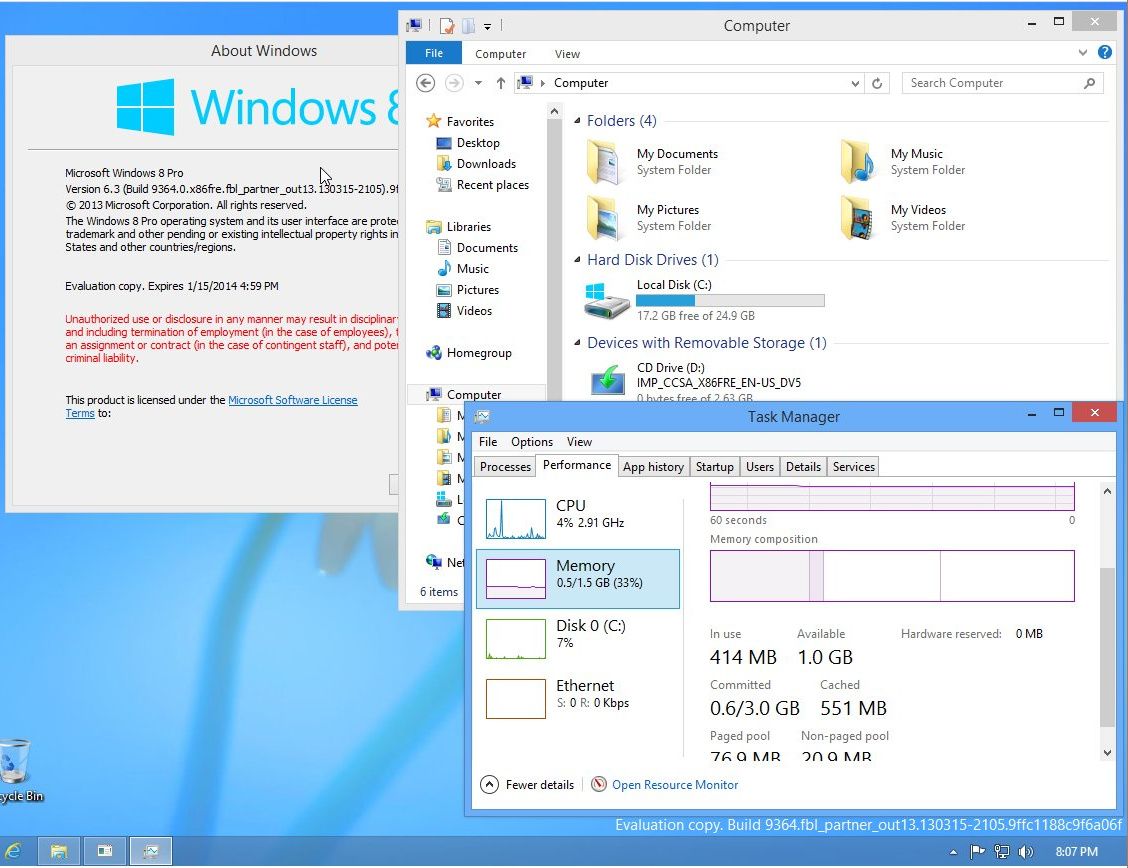Open the Options menu in Task Manager
1128x868 pixels.
tap(531, 442)
